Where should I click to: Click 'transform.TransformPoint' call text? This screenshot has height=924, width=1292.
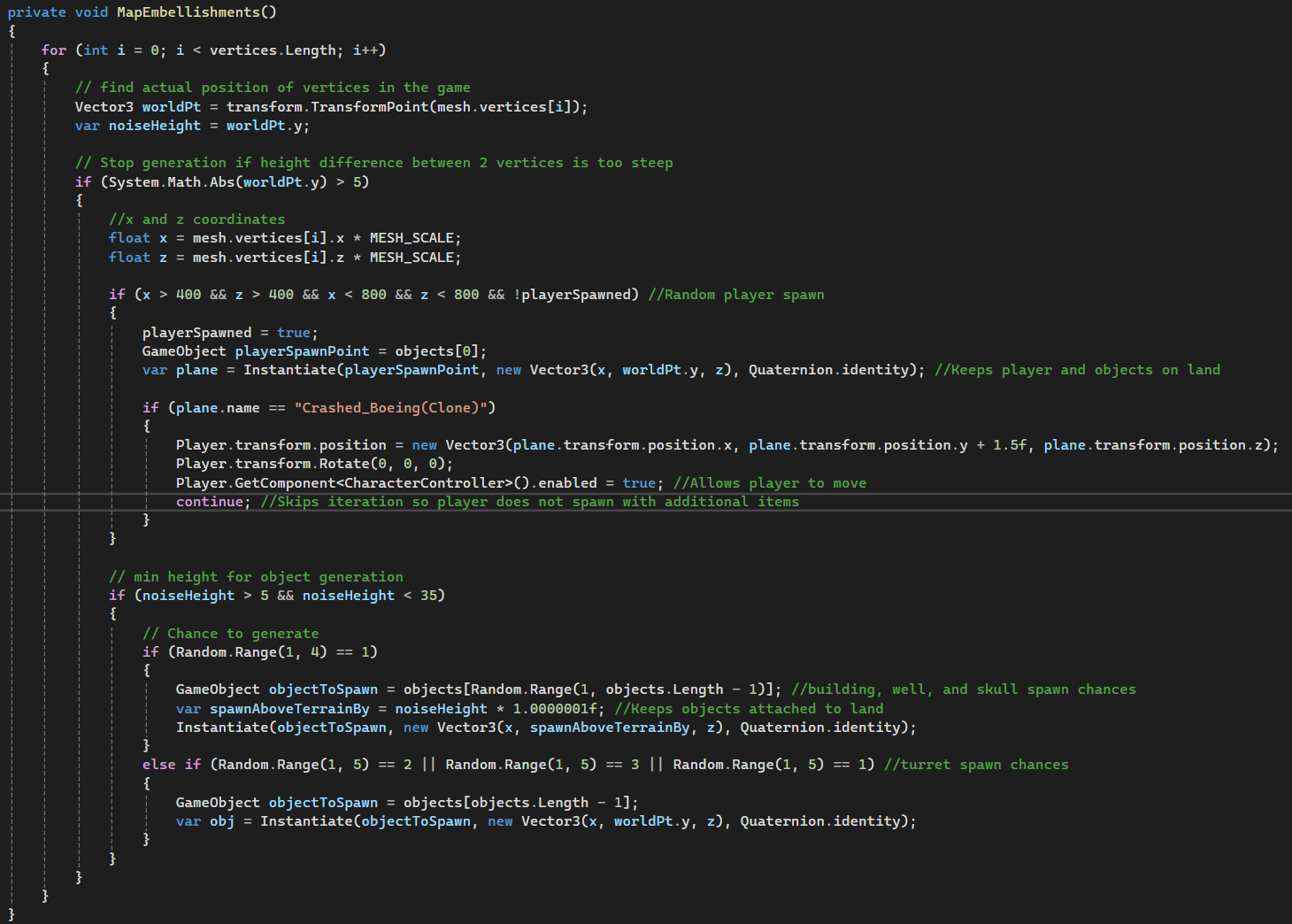(327, 107)
